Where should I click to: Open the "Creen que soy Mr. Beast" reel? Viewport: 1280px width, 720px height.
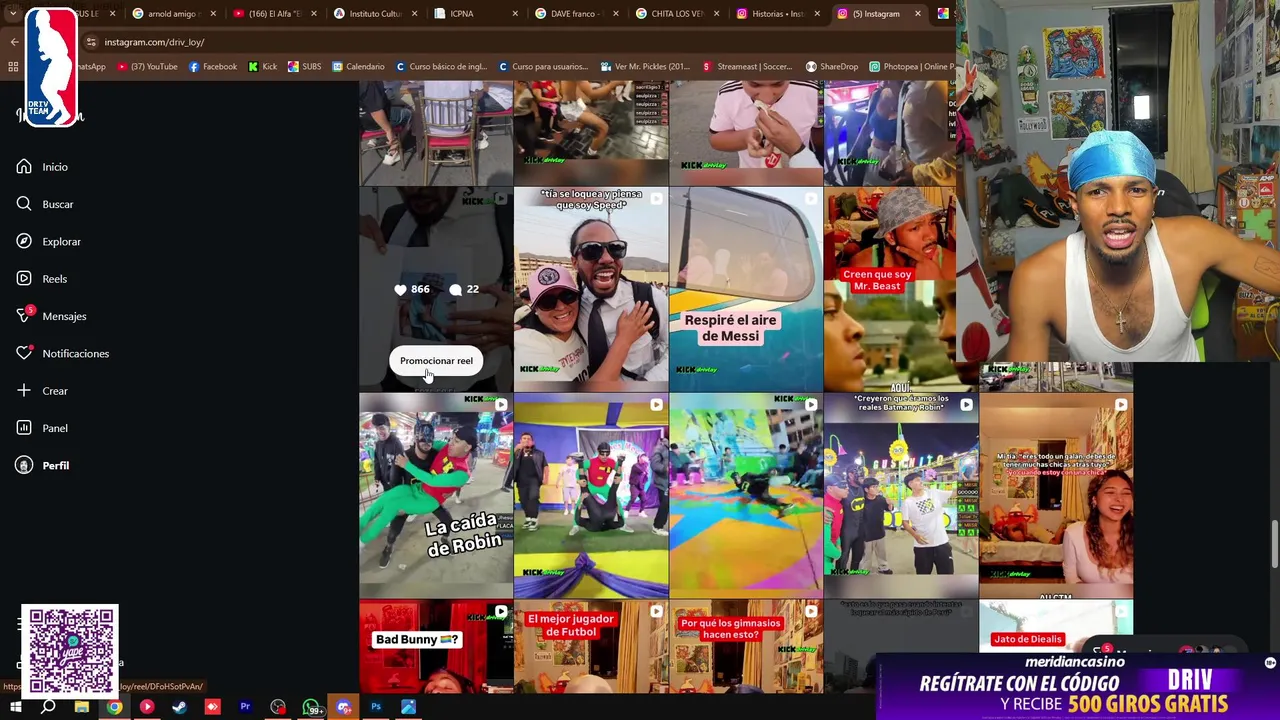tap(890, 289)
